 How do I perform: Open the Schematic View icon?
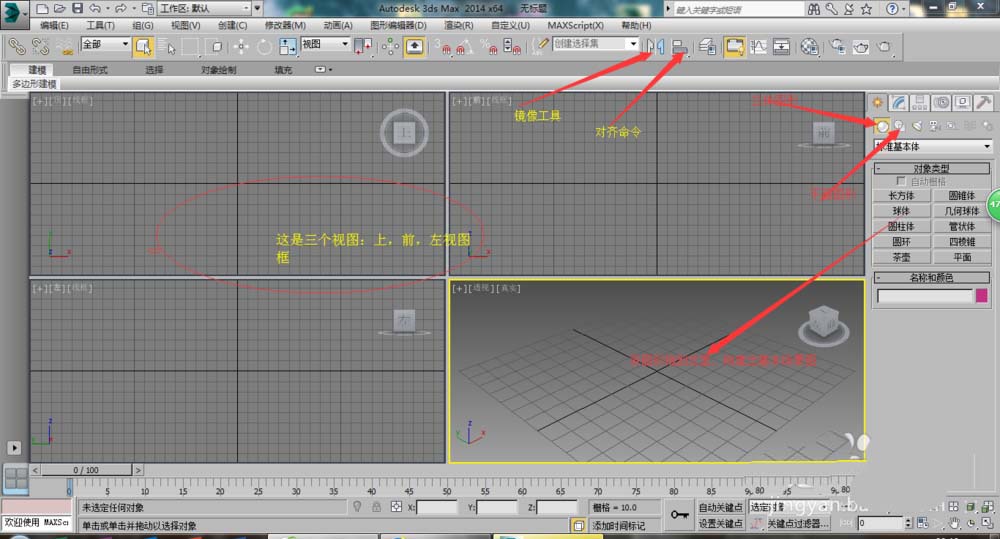click(781, 47)
